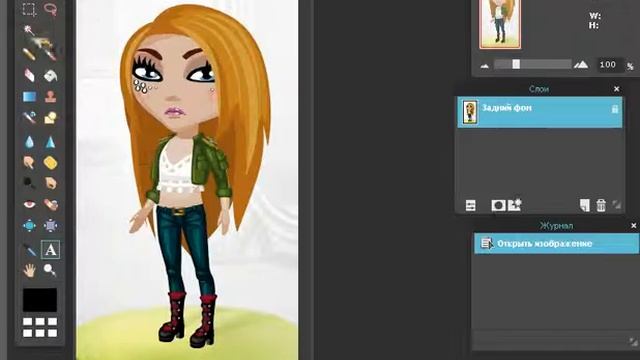Open layer styles in Слои panel

[x=514, y=204]
